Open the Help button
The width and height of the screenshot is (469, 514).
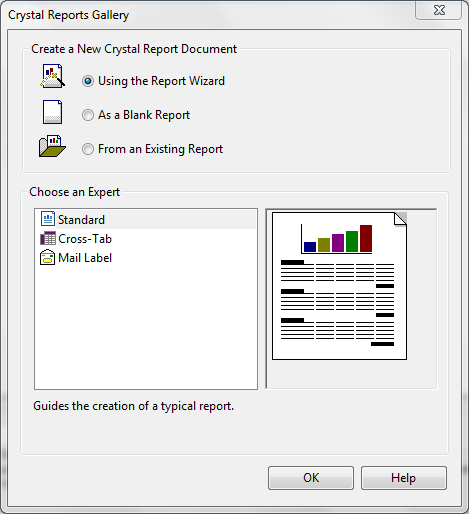[x=403, y=478]
